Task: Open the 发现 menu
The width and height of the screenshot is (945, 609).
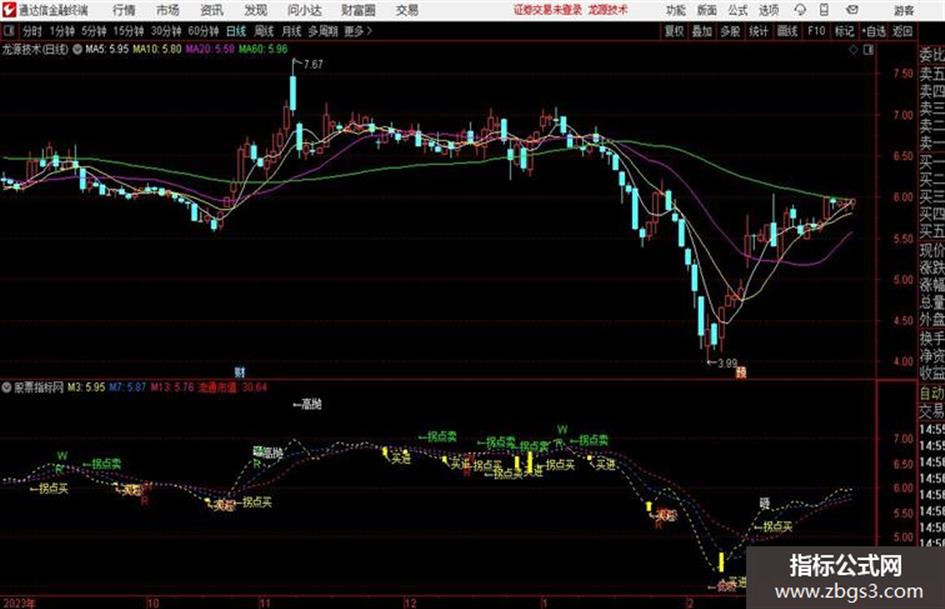Action: [x=256, y=10]
